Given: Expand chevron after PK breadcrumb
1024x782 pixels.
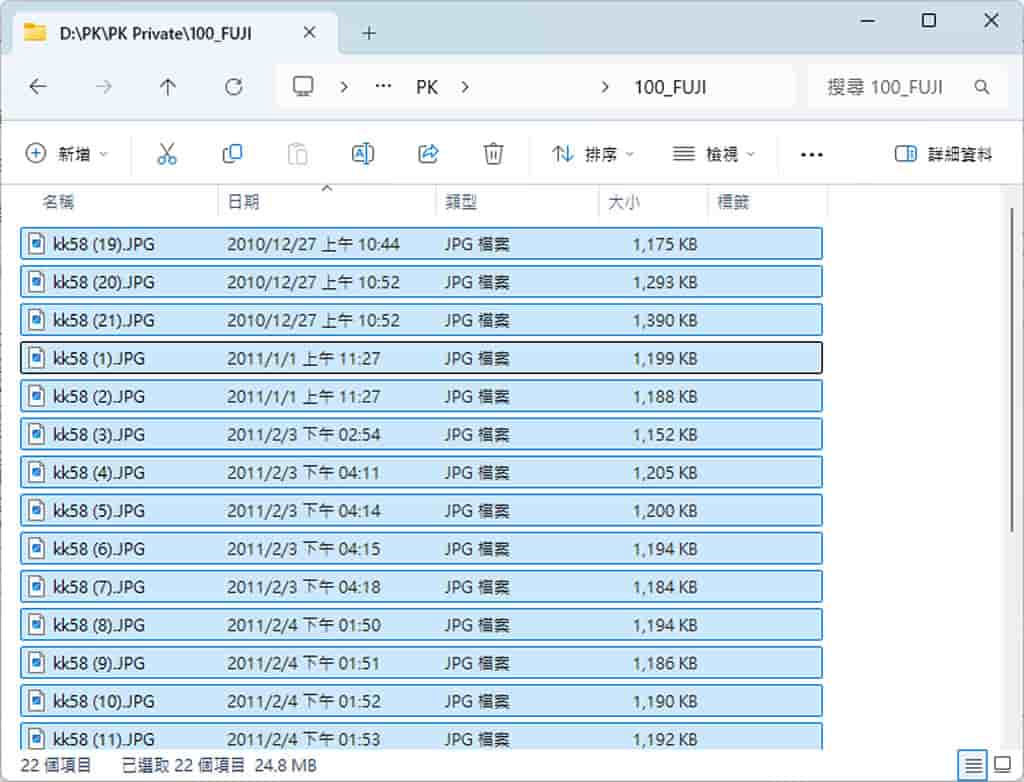Looking at the screenshot, I should pyautogui.click(x=465, y=87).
